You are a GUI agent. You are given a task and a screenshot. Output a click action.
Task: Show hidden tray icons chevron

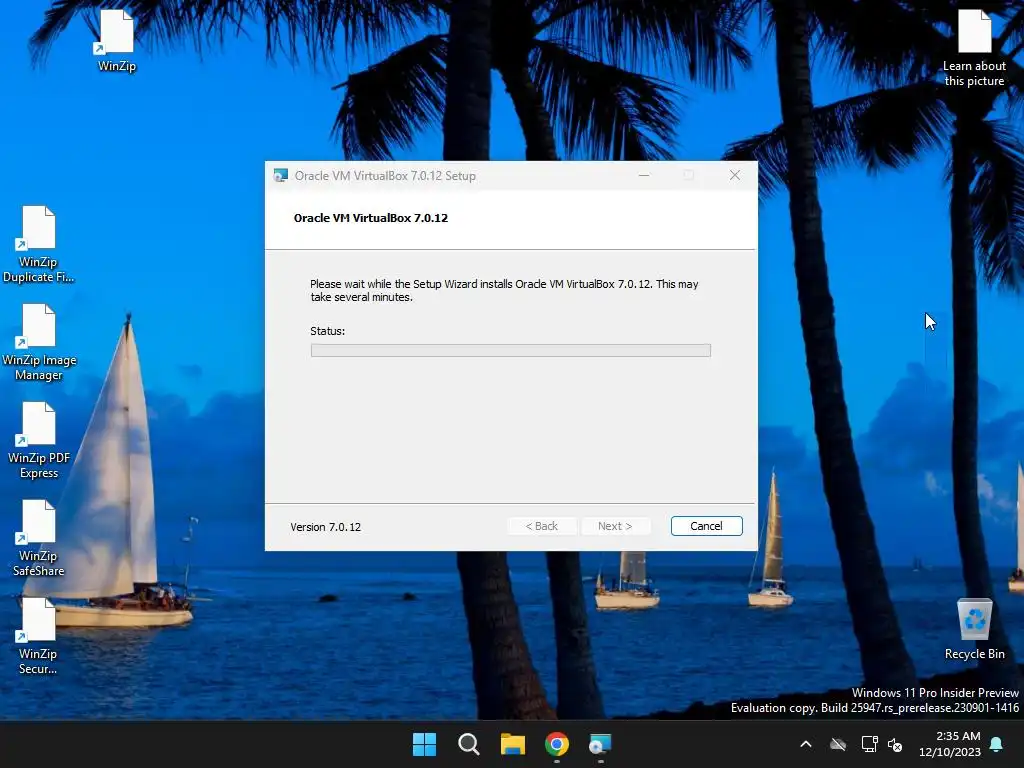[x=806, y=744]
